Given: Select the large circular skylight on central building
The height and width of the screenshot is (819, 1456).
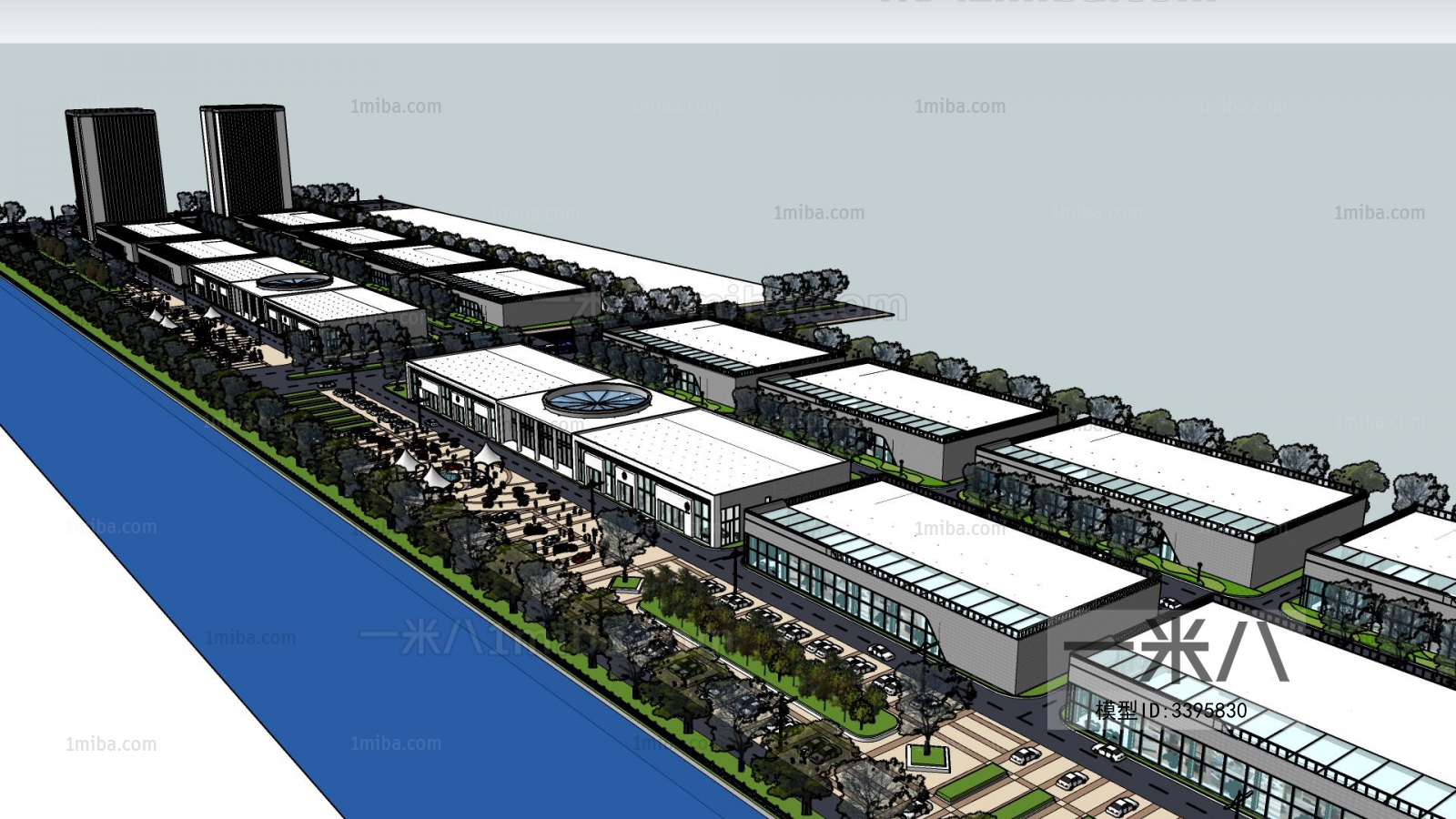Looking at the screenshot, I should (597, 399).
